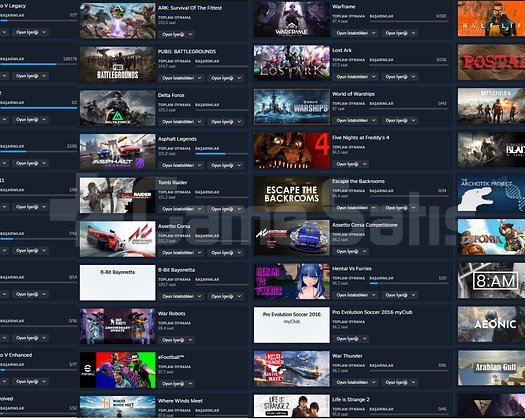525x420 pixels.
Task: Expand Oyun İçeriği dropdown under eFootball
Action: click(x=176, y=384)
